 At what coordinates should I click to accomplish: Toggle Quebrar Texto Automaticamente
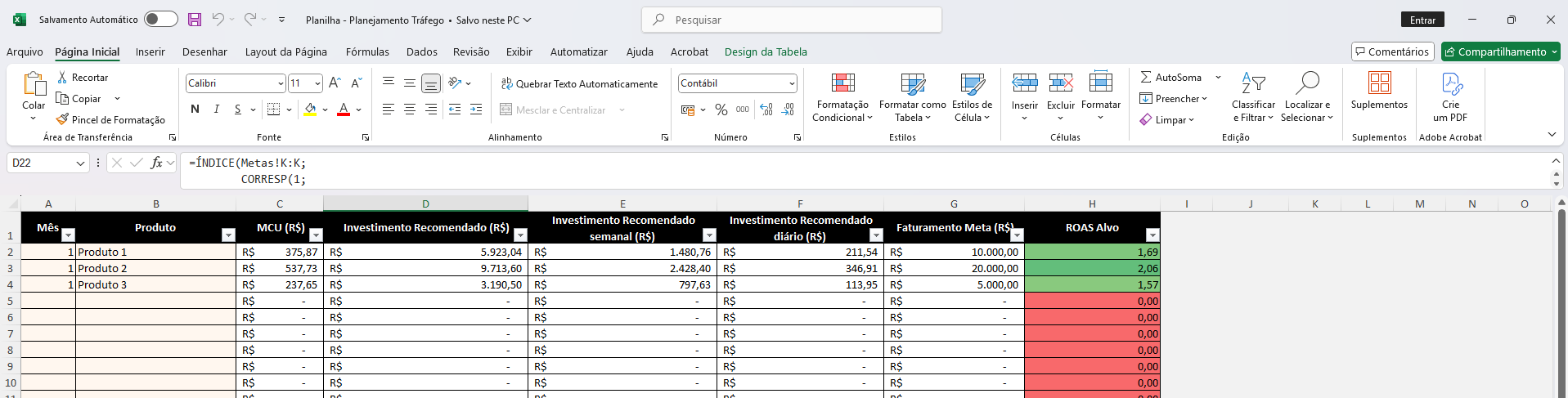pos(579,83)
